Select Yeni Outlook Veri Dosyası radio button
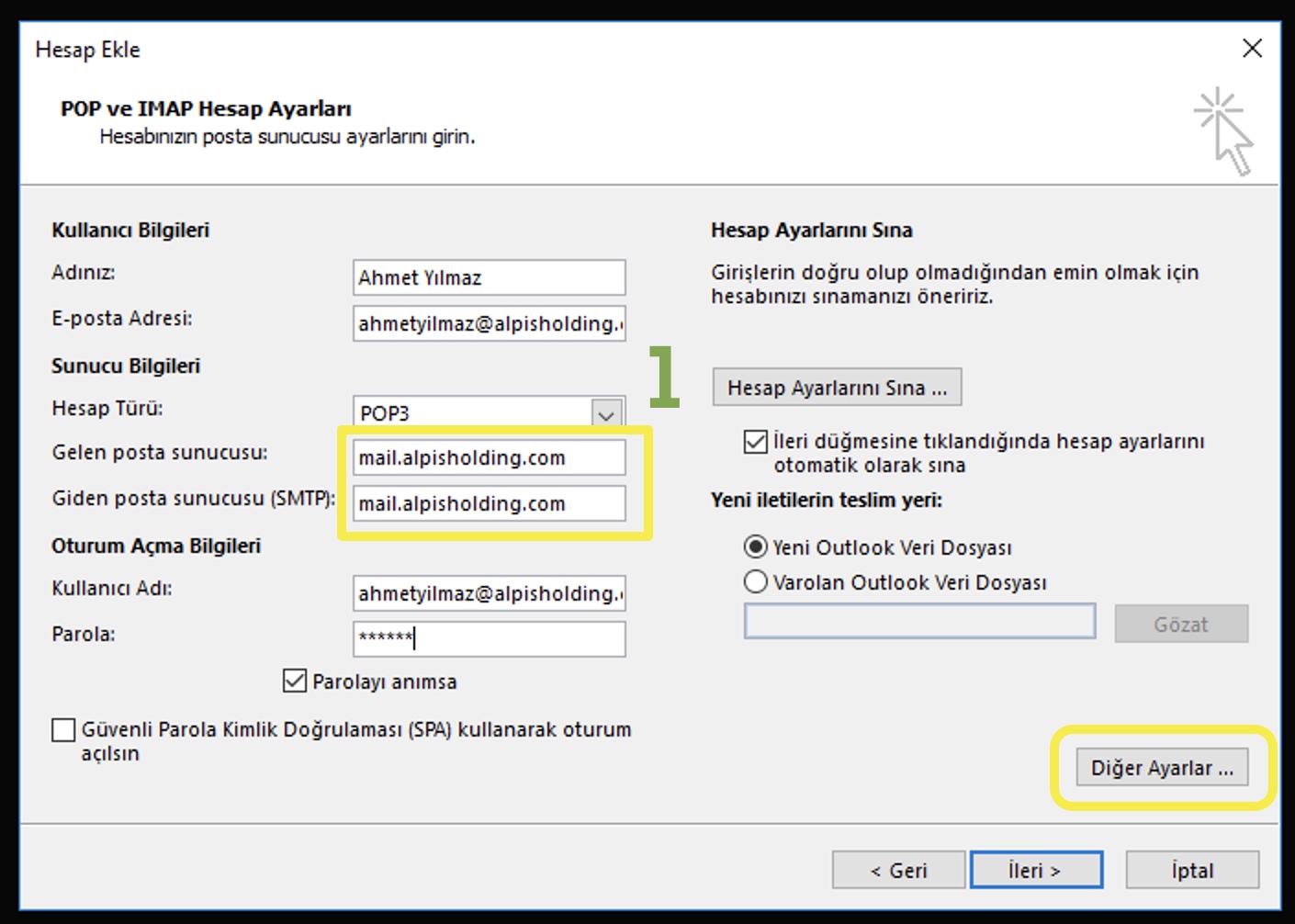Image resolution: width=1295 pixels, height=924 pixels. click(755, 547)
